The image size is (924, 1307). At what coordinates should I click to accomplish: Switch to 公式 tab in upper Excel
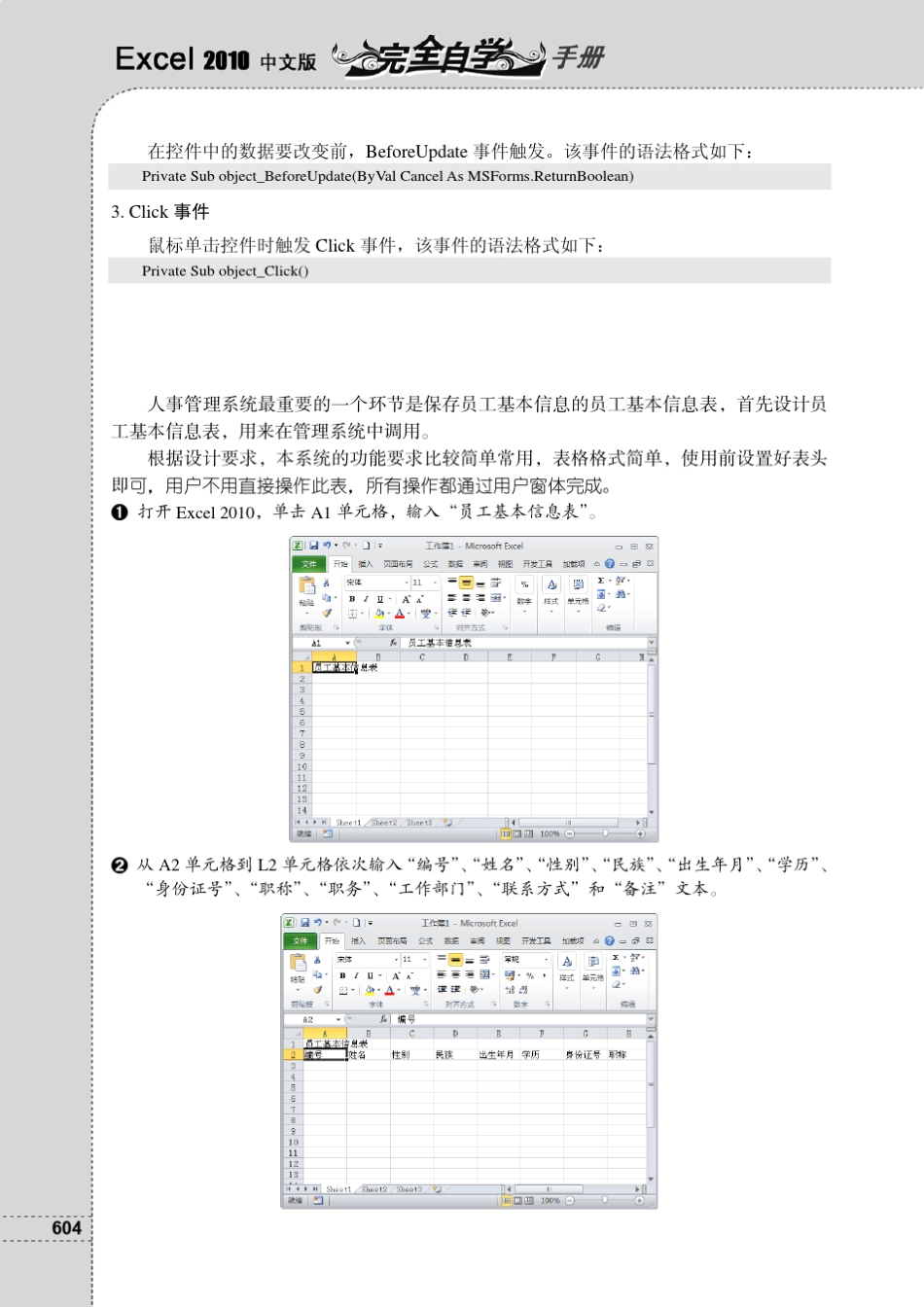pyautogui.click(x=430, y=564)
